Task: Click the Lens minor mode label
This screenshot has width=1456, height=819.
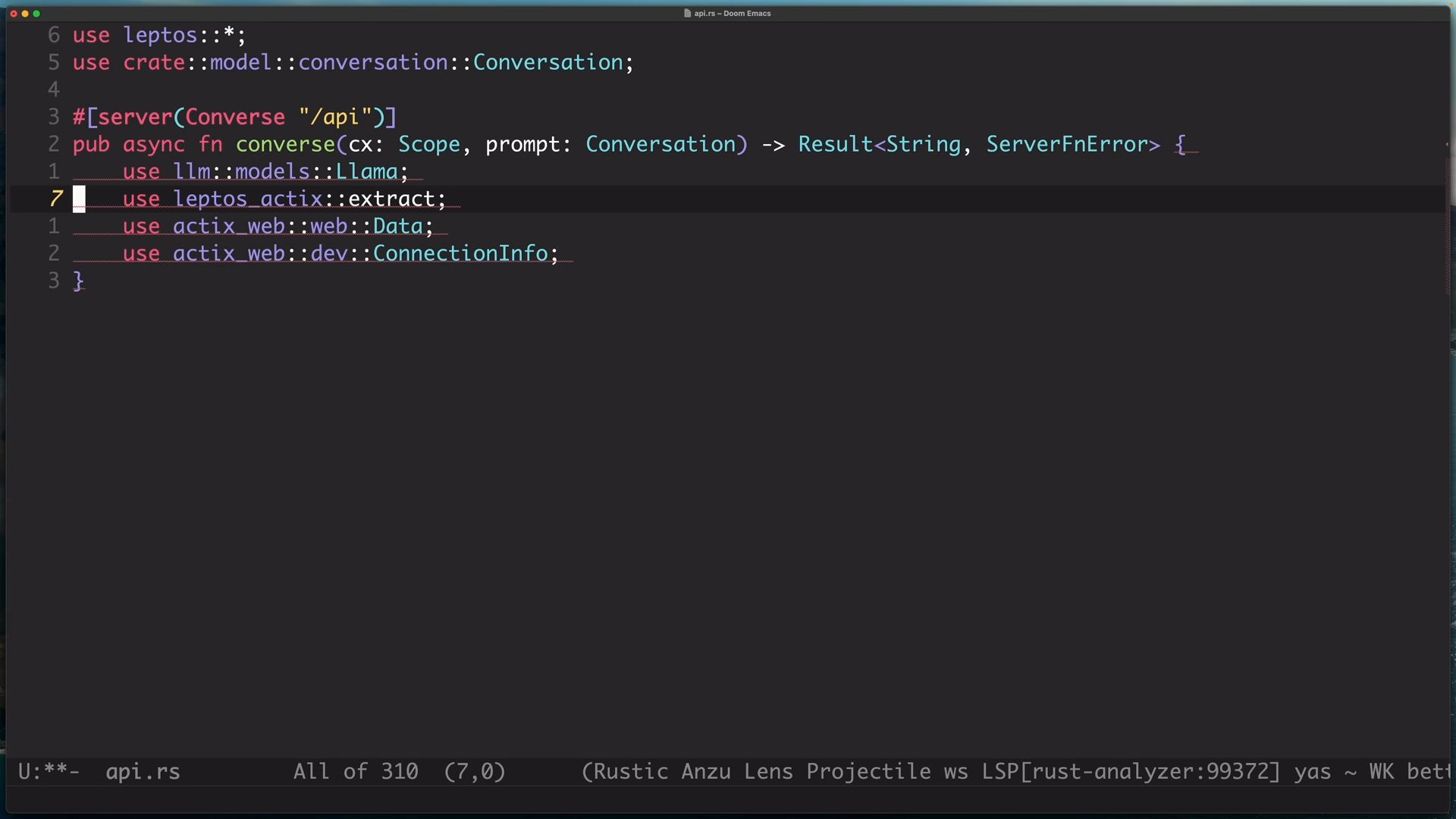Action: 767,772
